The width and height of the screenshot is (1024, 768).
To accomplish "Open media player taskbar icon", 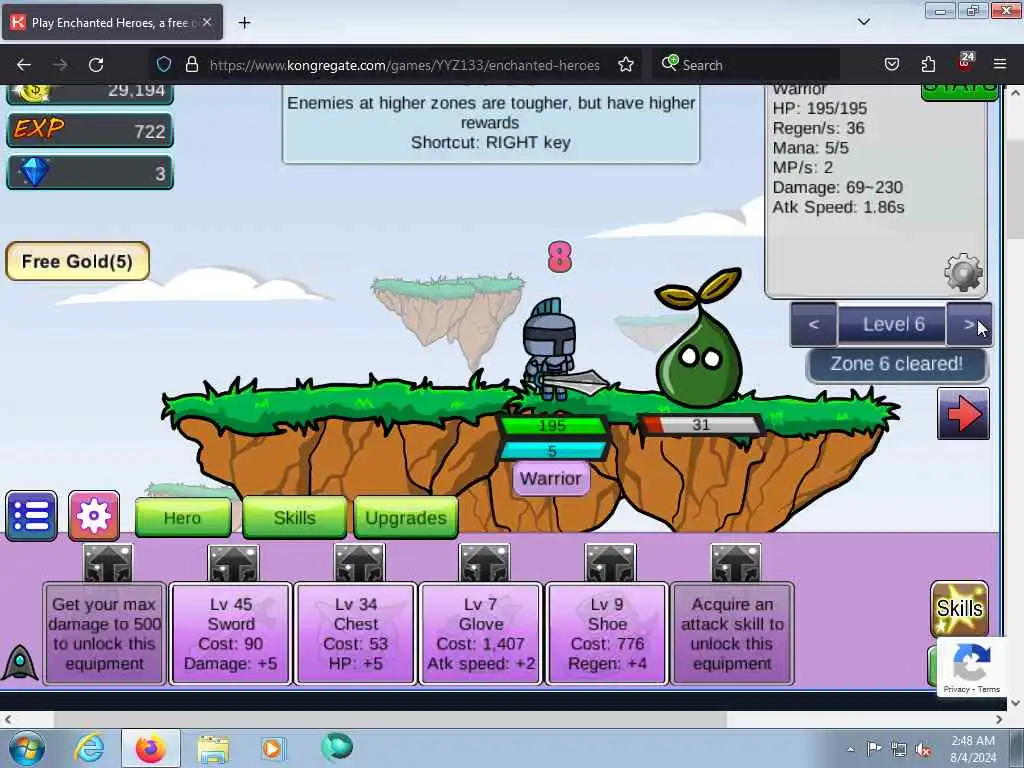I will pos(272,748).
